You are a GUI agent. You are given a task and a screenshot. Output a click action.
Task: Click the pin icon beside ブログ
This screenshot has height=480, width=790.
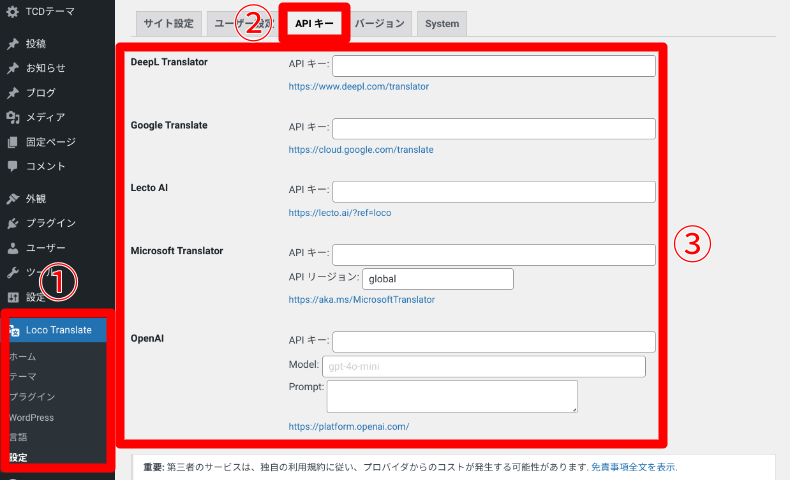tap(13, 93)
